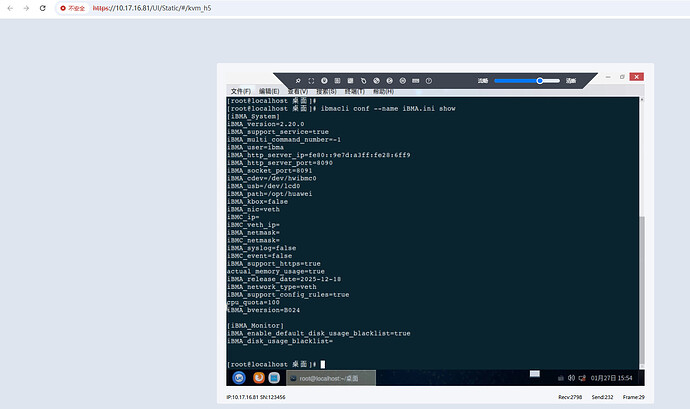Open the 文件(F) menu in terminal
This screenshot has width=690, height=409.
tap(241, 91)
